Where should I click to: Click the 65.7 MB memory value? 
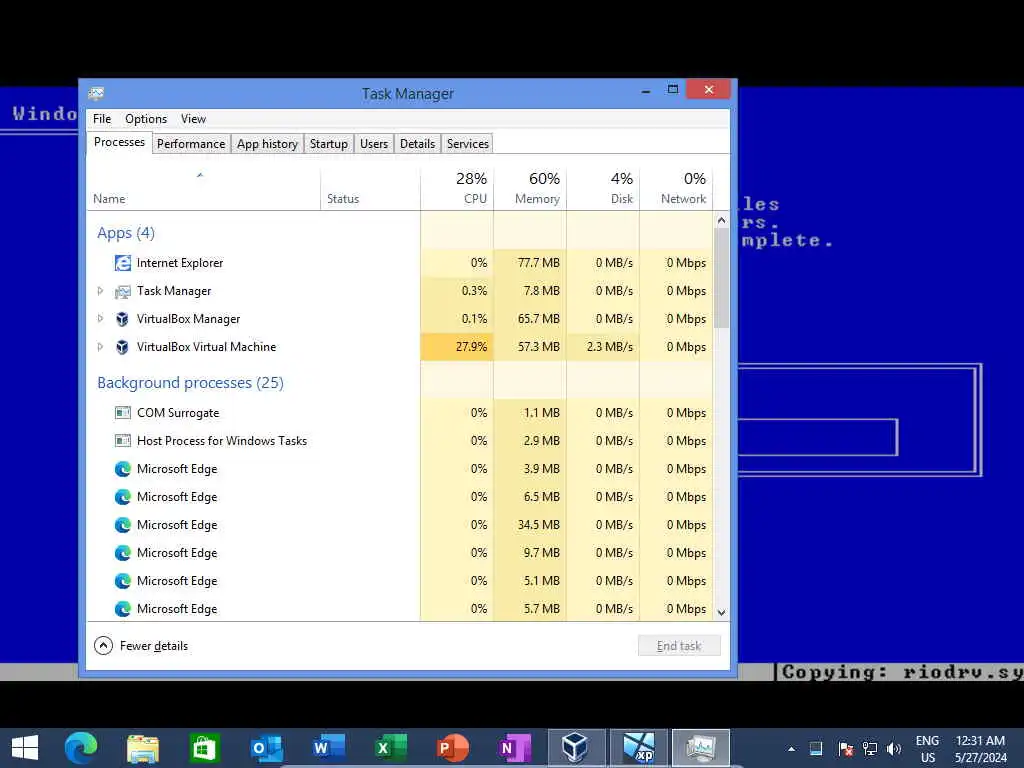pyautogui.click(x=539, y=319)
